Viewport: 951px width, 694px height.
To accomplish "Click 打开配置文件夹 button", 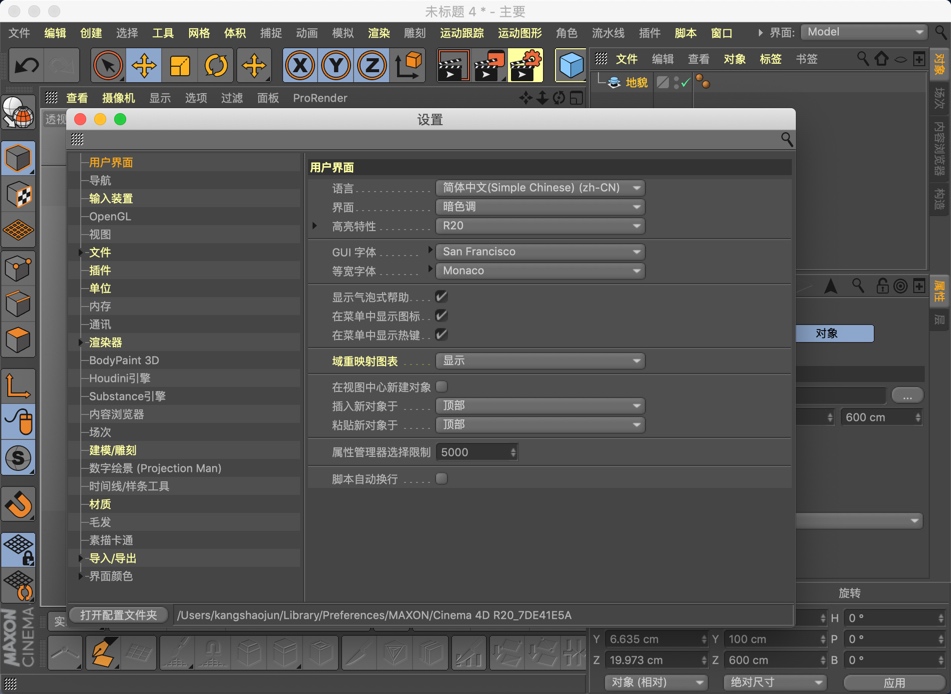I will 118,615.
